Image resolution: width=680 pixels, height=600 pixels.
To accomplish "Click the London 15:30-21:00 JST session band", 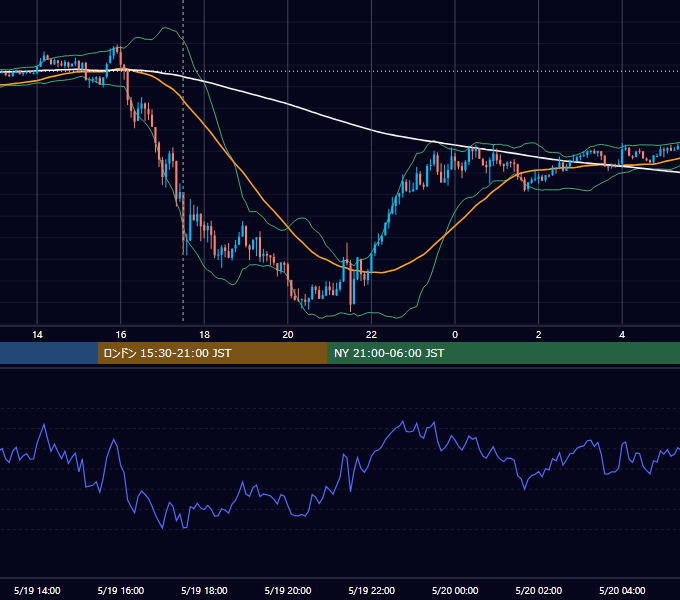I will click(212, 353).
